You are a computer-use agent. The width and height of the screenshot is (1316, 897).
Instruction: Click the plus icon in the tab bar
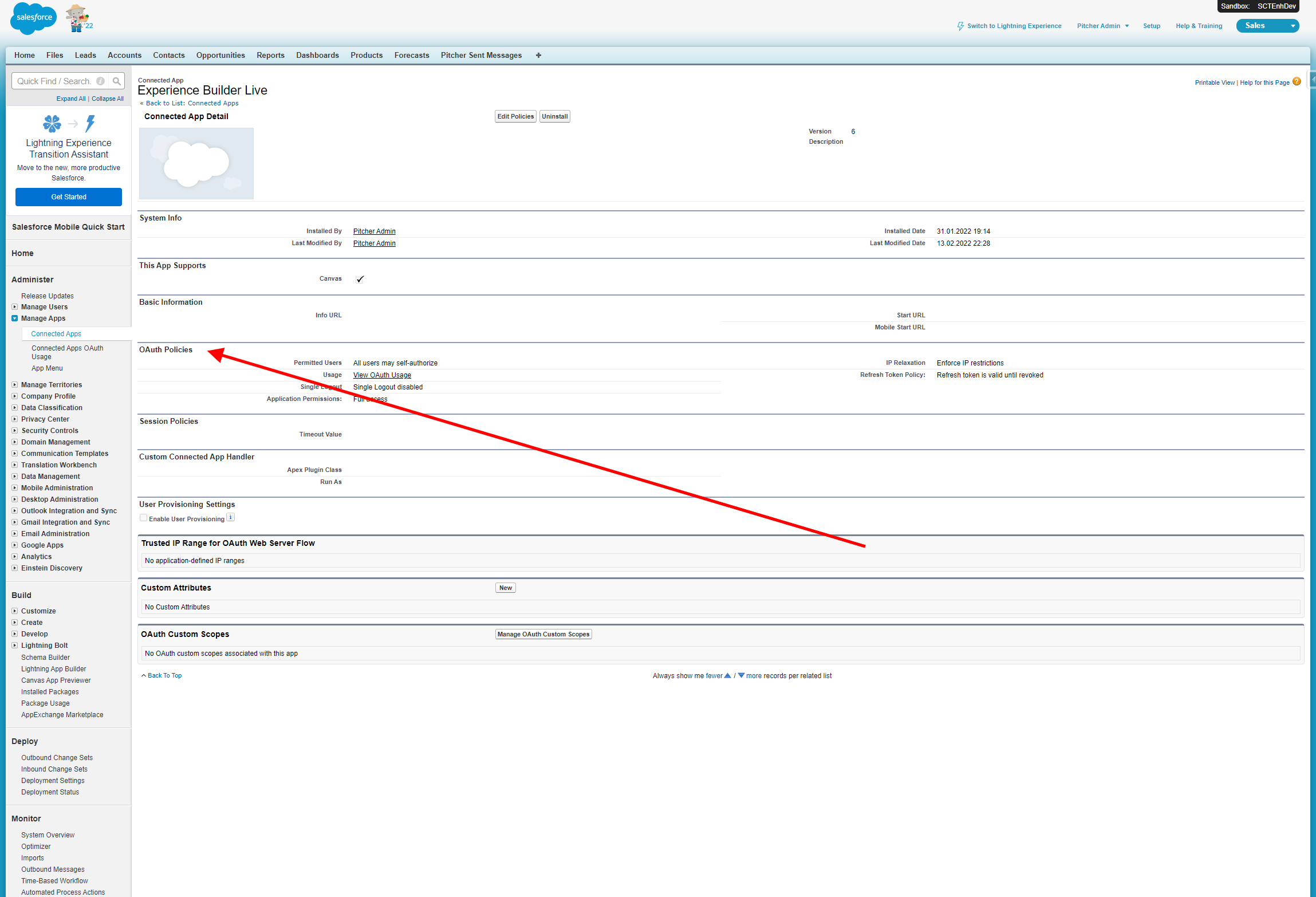[538, 56]
